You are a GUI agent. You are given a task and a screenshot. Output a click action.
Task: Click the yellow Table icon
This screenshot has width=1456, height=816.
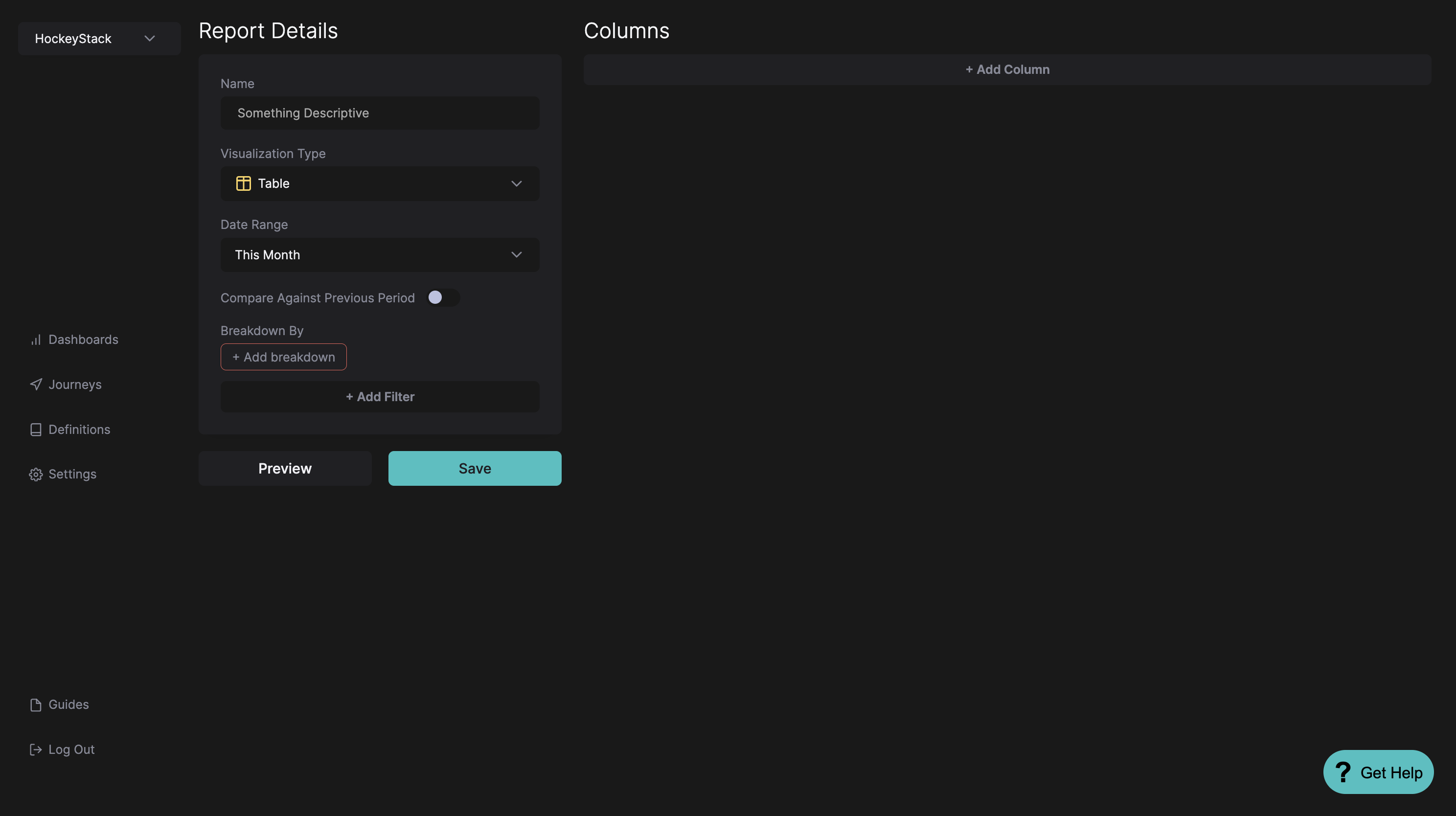[244, 183]
